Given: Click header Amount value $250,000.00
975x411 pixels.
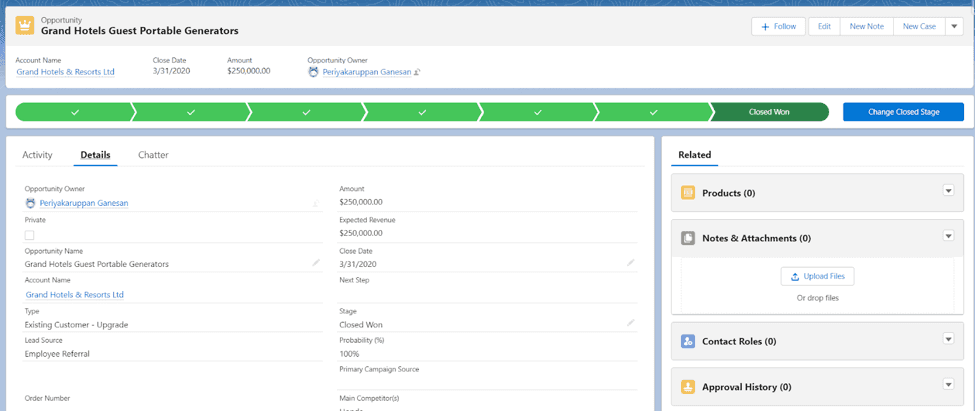Looking at the screenshot, I should point(249,71).
